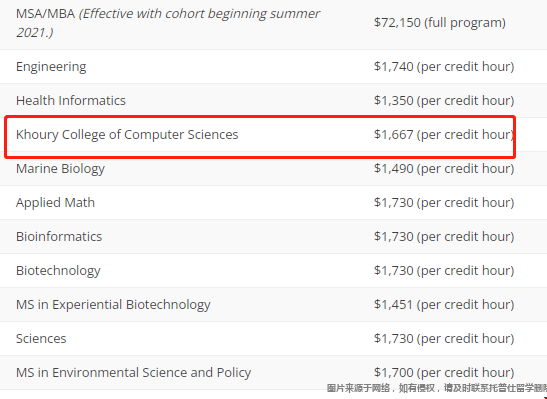
Task: Click the $1,700 per credit hour value
Action: [444, 372]
